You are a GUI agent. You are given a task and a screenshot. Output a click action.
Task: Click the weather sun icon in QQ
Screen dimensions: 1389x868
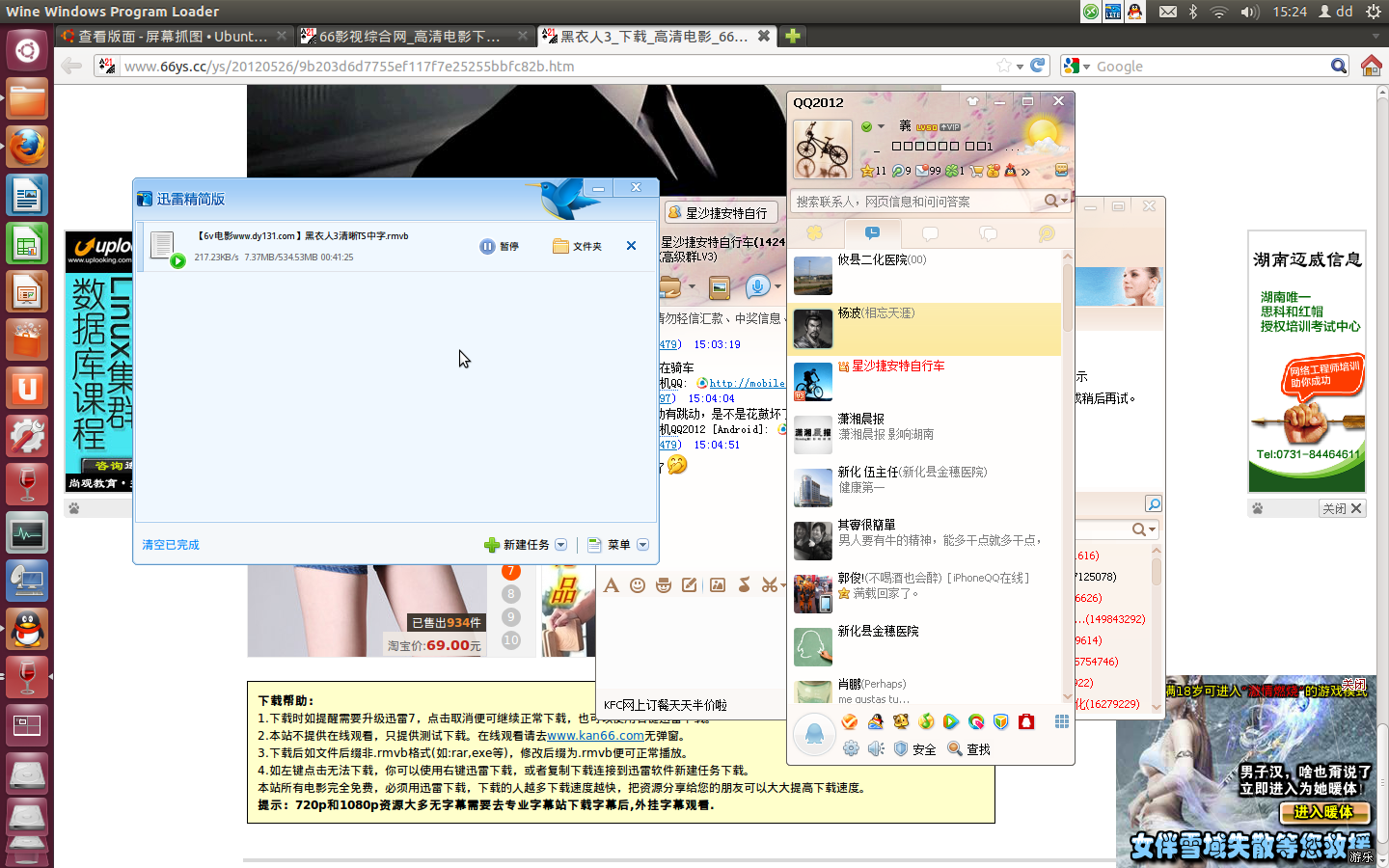pyautogui.click(x=1043, y=135)
